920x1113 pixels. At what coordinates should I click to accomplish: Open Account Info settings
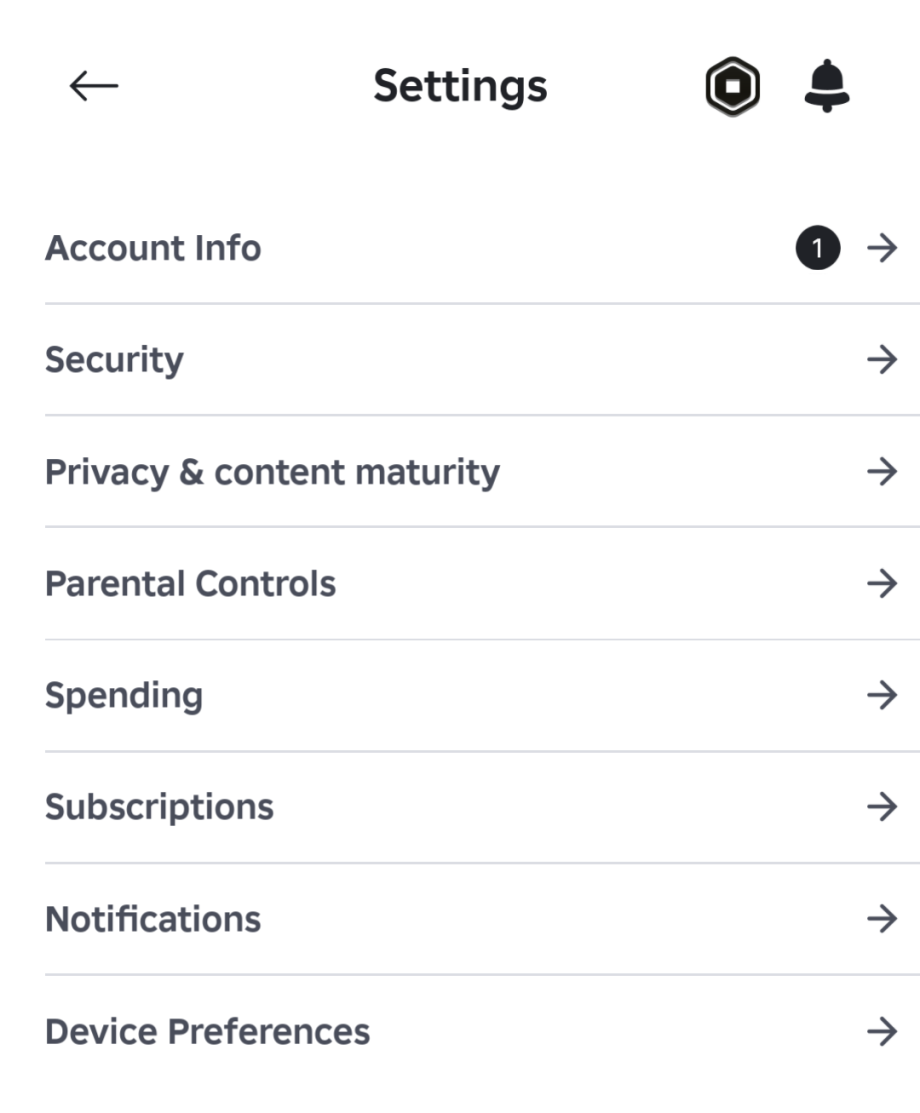click(153, 248)
